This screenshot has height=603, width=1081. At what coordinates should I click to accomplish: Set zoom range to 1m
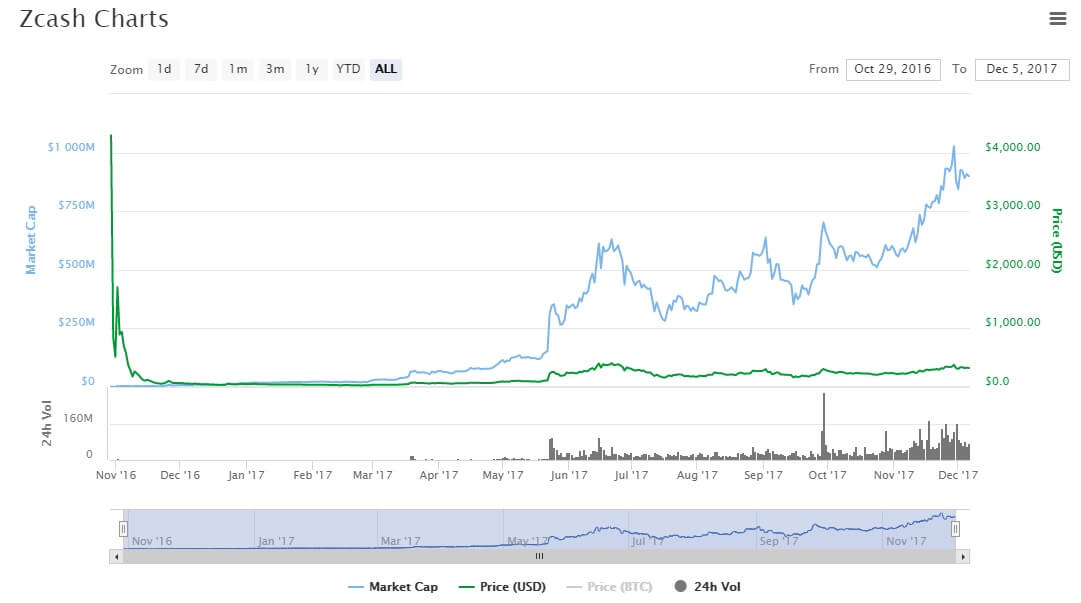point(238,69)
